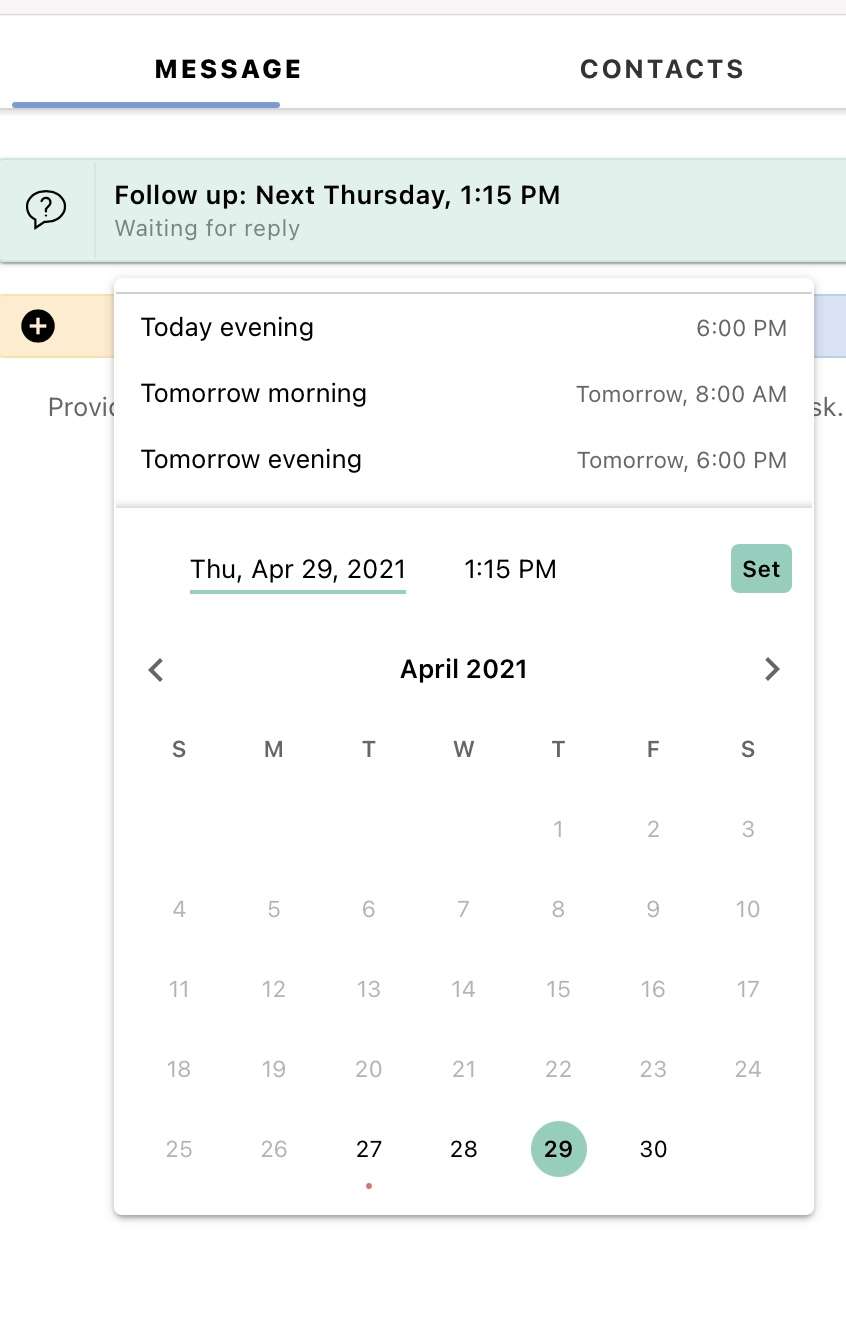The height and width of the screenshot is (1330, 846).
Task: Click the Set button
Action: coord(761,569)
